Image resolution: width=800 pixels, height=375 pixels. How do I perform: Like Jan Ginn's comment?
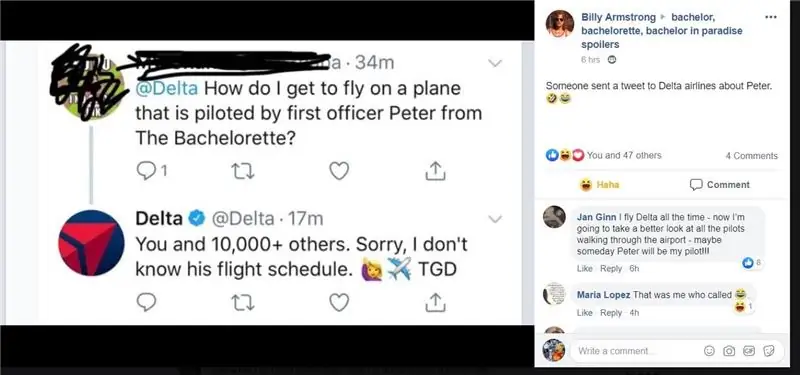click(584, 268)
